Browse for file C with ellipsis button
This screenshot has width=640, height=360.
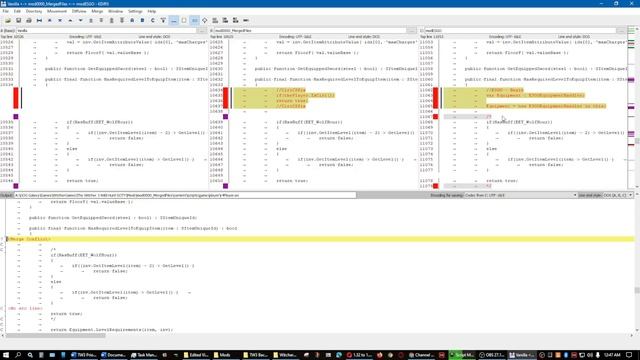(x=621, y=31)
